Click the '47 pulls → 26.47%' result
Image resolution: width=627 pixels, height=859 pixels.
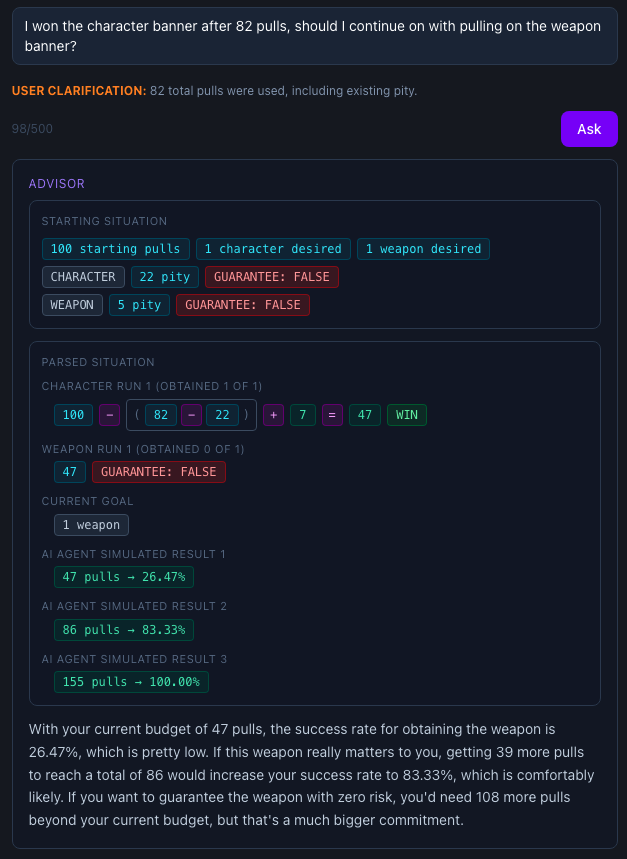pyautogui.click(x=124, y=577)
